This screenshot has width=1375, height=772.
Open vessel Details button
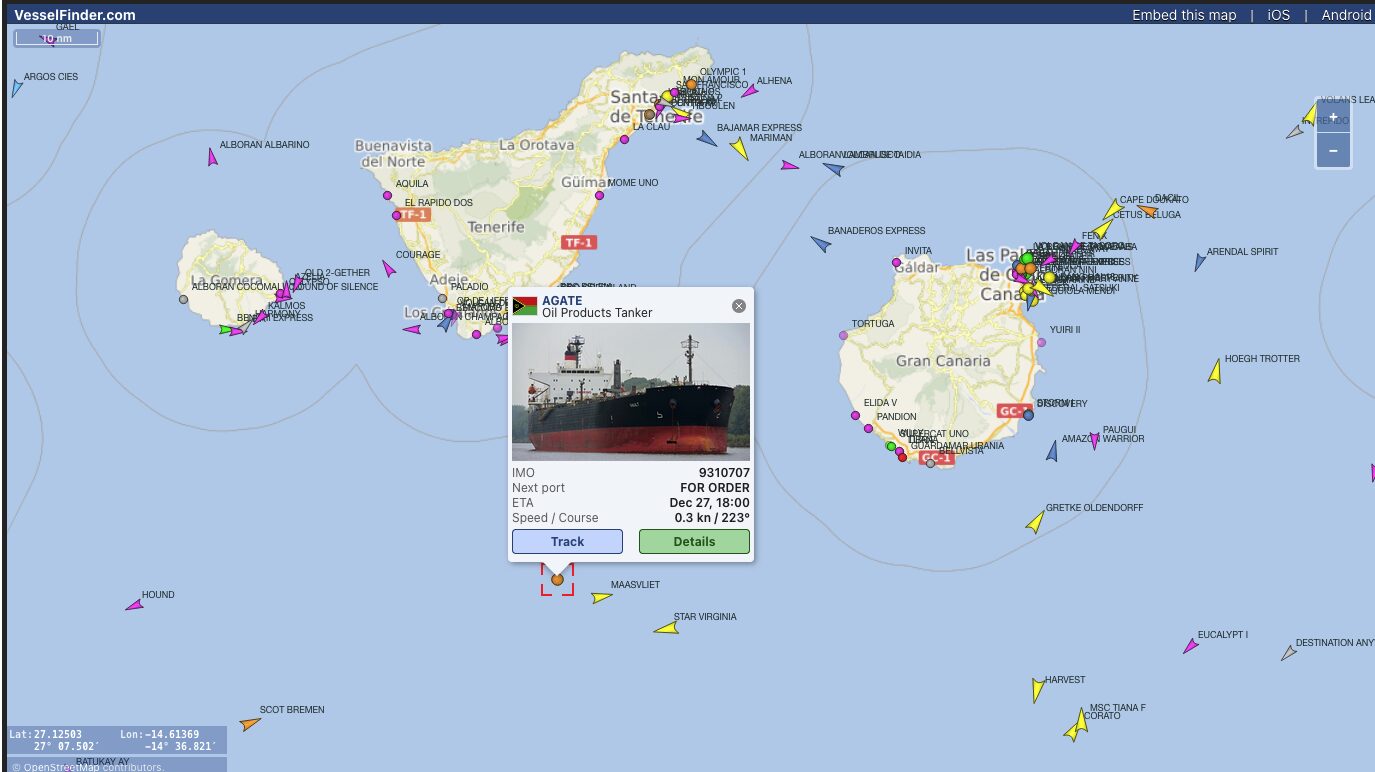[x=694, y=541]
